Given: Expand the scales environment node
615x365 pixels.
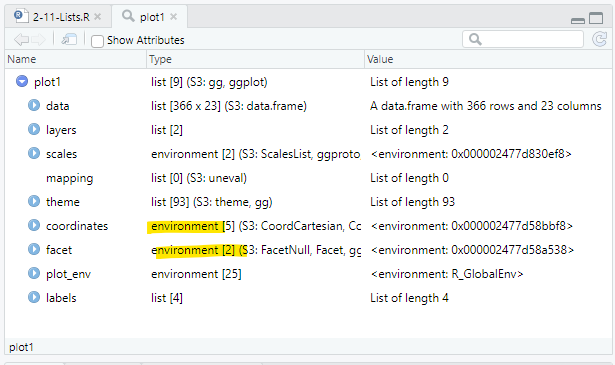Looking at the screenshot, I should tap(34, 153).
